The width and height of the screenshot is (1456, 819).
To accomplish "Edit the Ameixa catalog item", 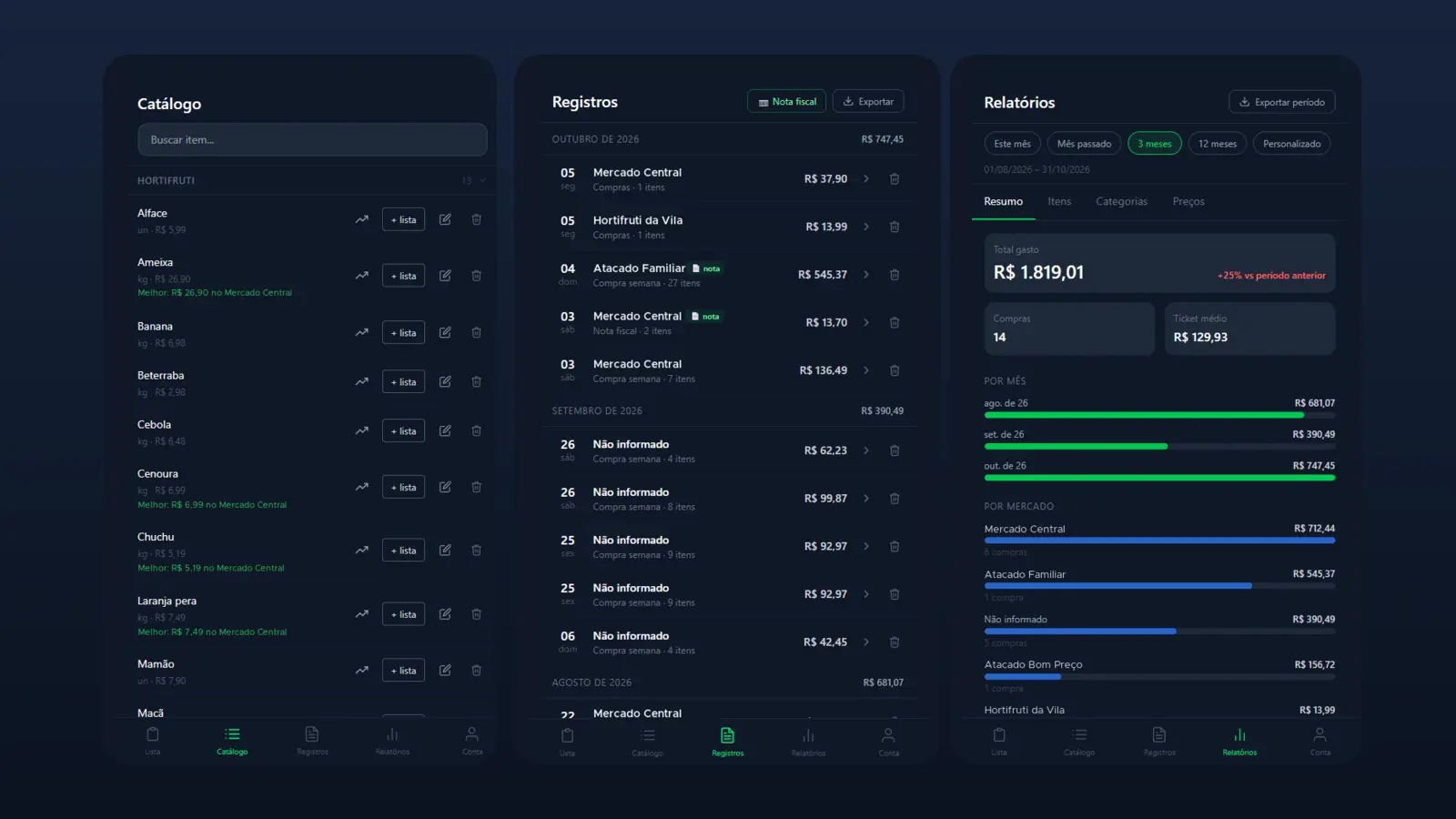I will (x=445, y=276).
